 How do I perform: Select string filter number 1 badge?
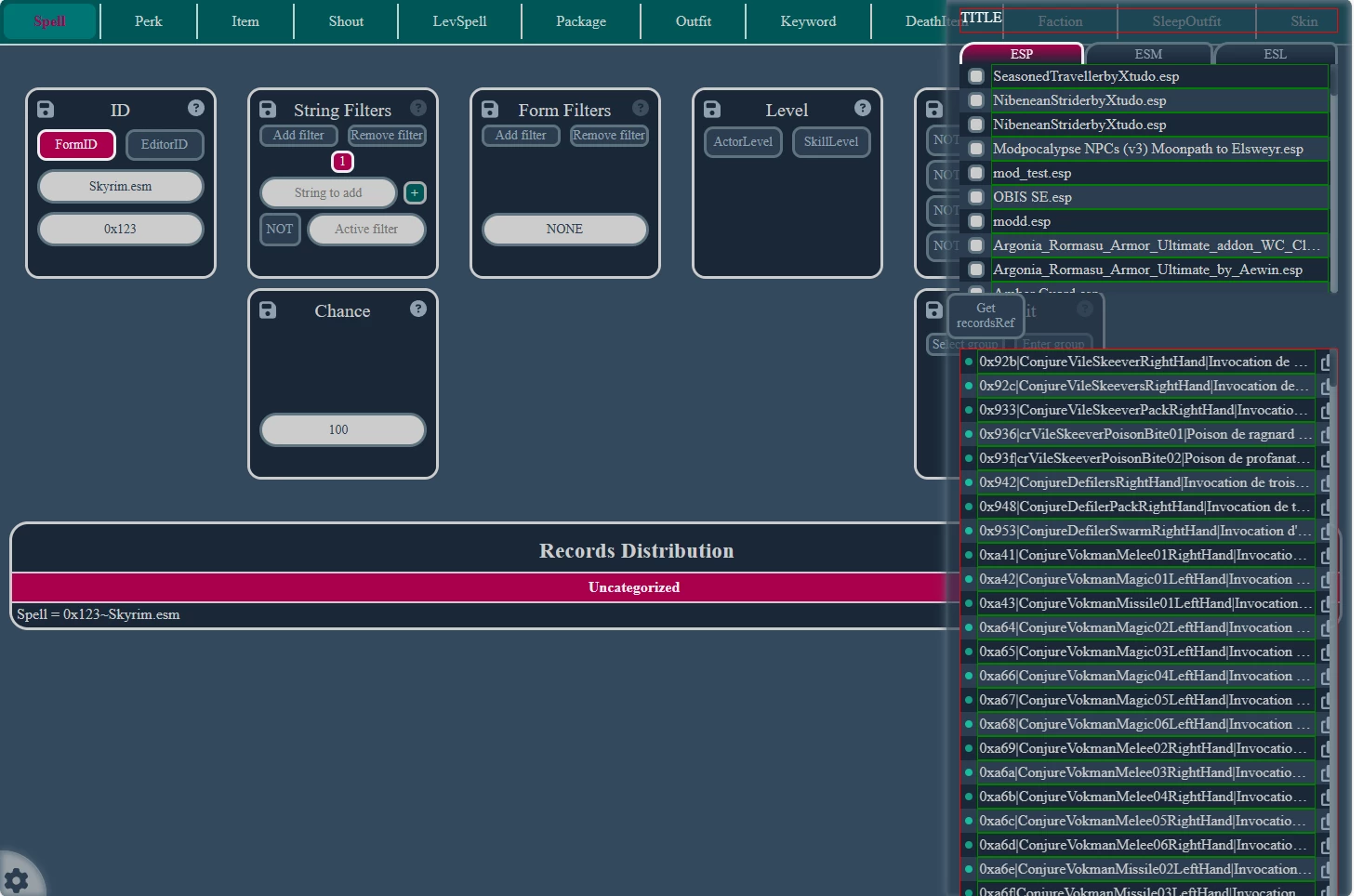342,162
